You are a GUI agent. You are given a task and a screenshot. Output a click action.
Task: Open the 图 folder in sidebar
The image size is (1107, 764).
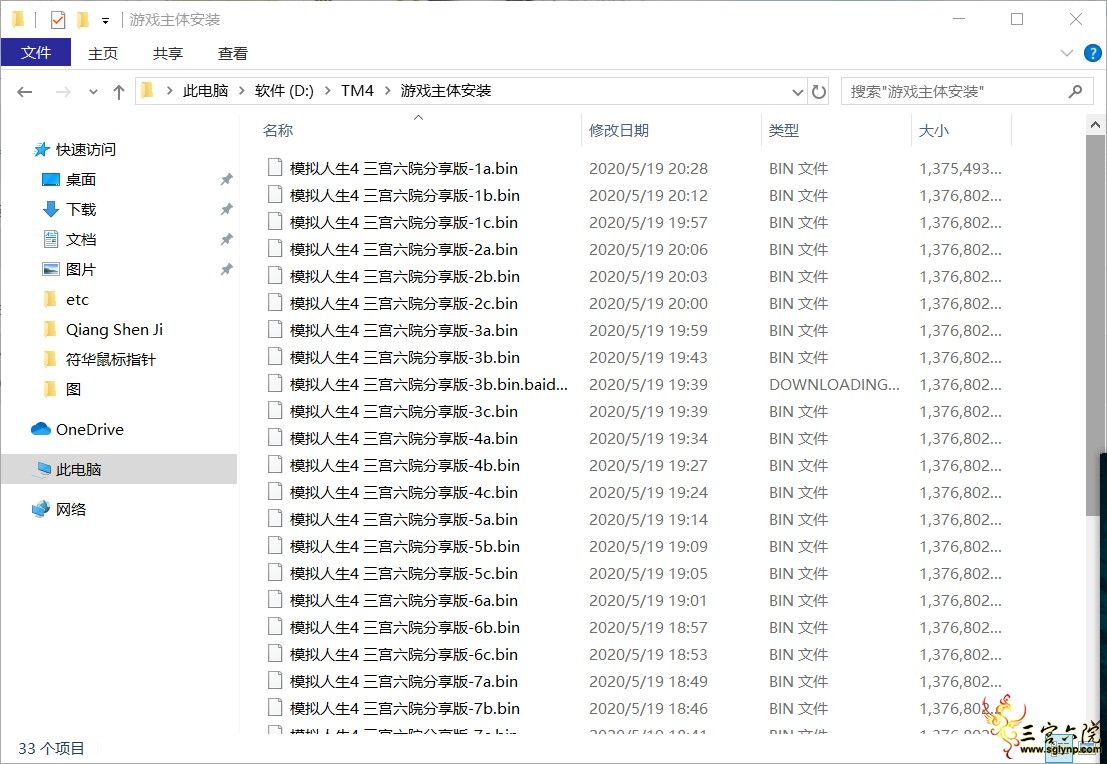[73, 389]
